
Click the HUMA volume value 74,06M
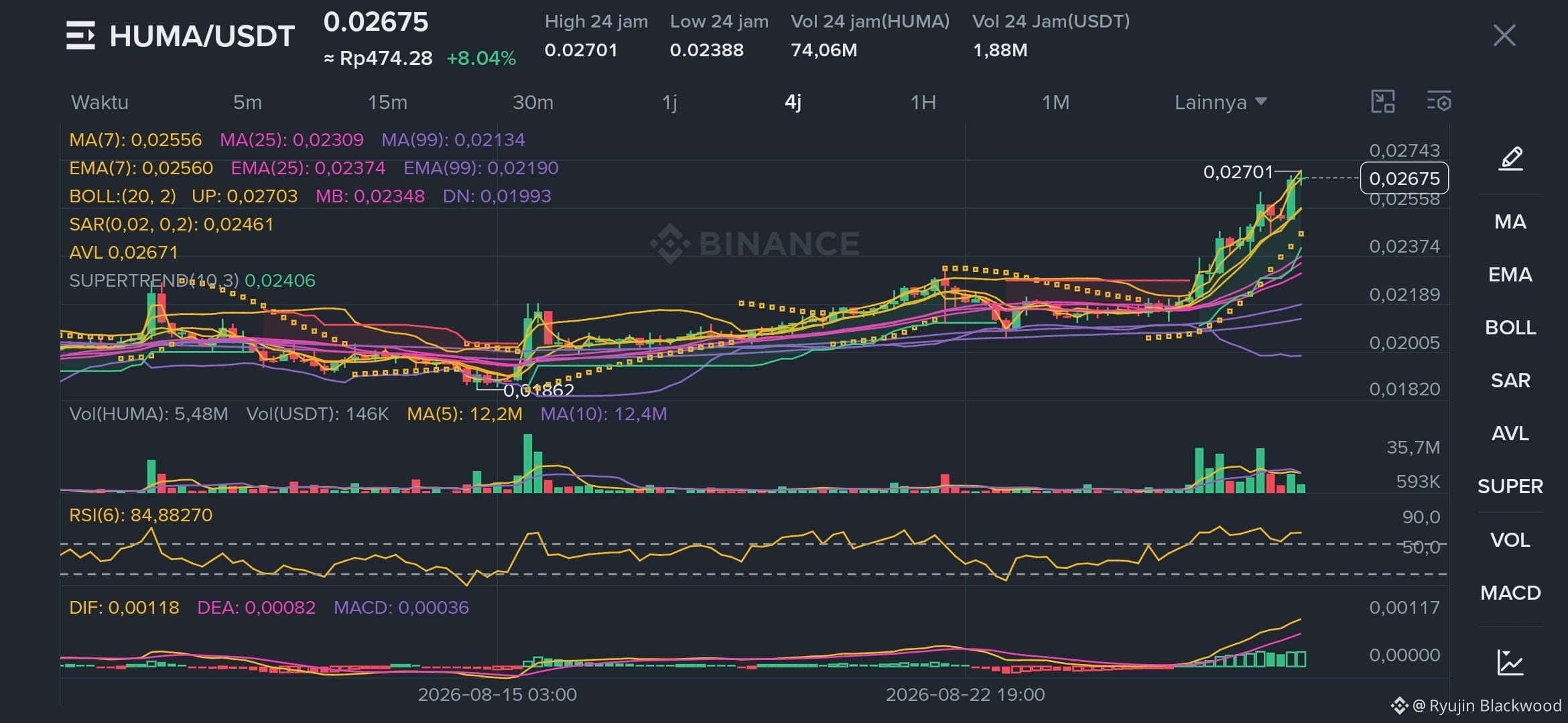tap(824, 50)
